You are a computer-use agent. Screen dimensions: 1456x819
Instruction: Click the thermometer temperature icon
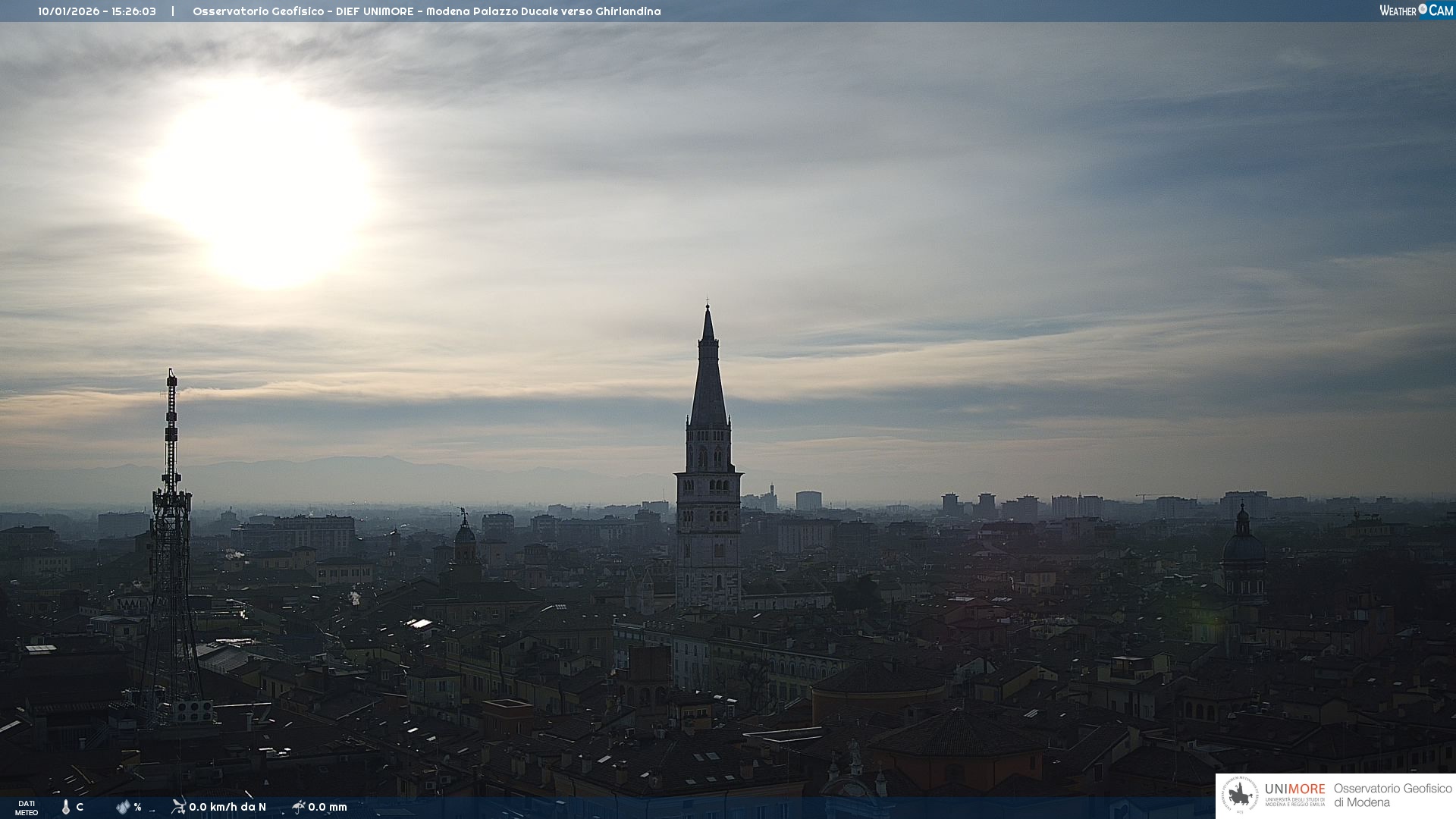(x=66, y=807)
